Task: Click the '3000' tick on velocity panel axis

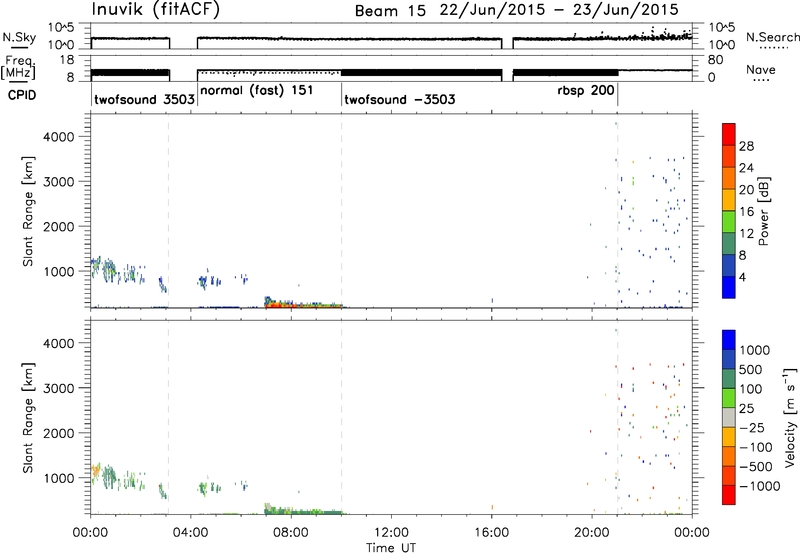Action: pyautogui.click(x=59, y=388)
